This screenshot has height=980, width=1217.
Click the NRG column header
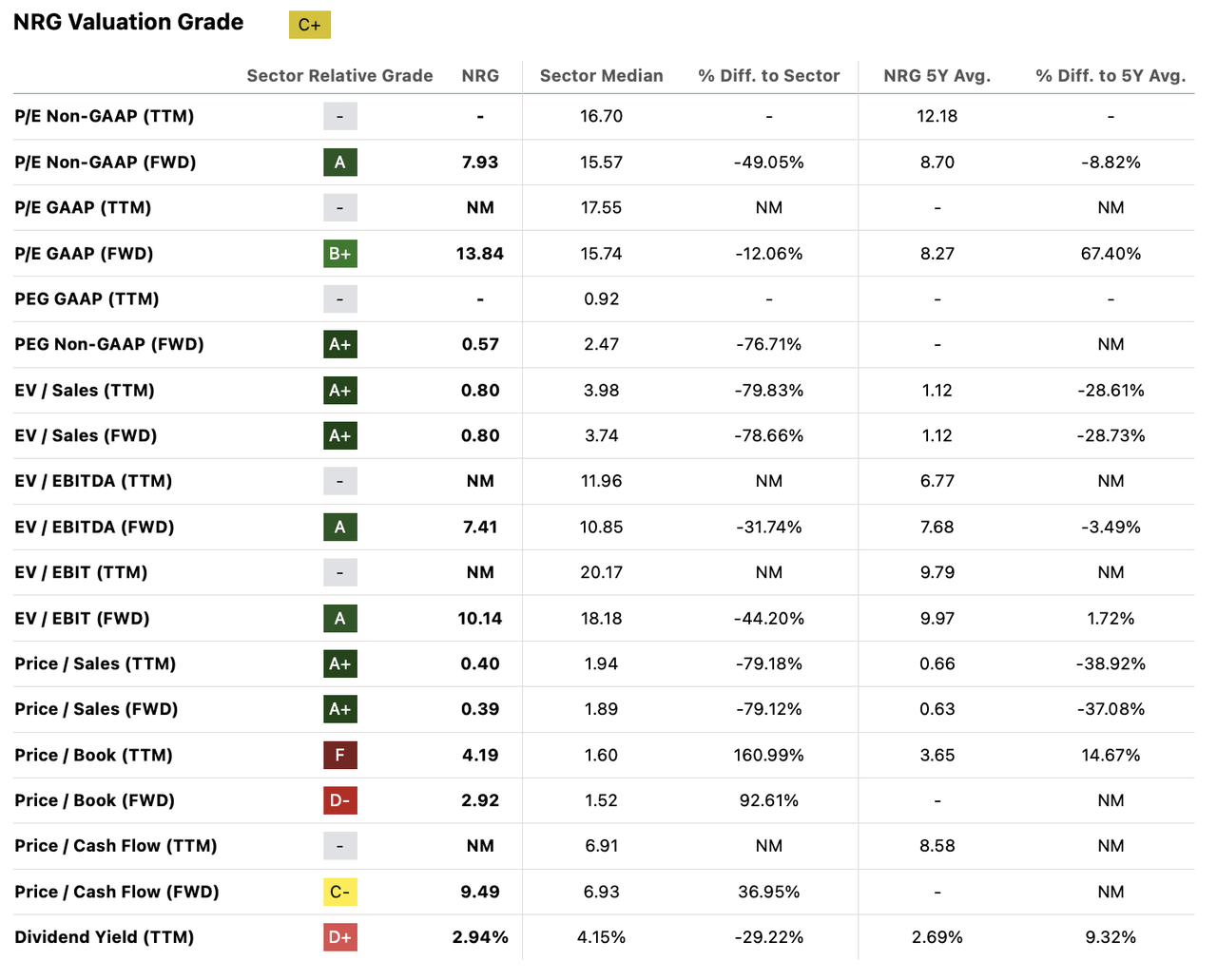click(x=480, y=76)
